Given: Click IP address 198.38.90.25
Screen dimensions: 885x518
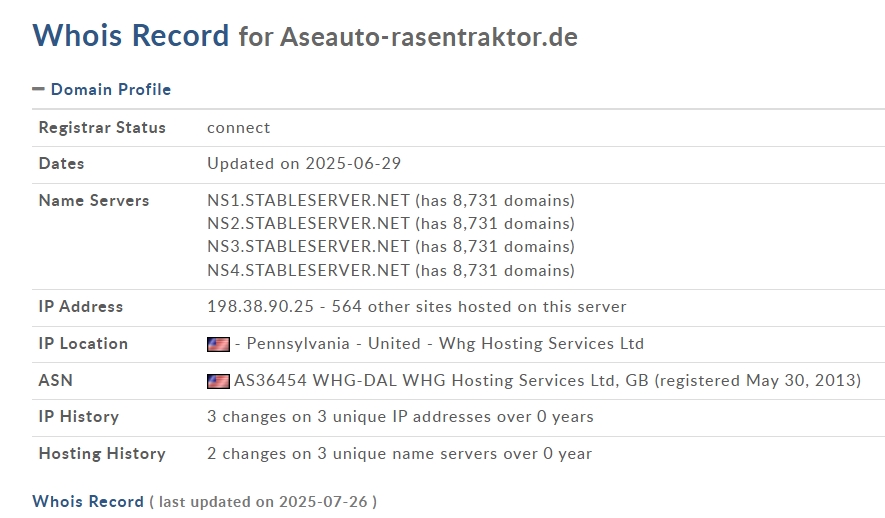Looking at the screenshot, I should (x=260, y=306).
